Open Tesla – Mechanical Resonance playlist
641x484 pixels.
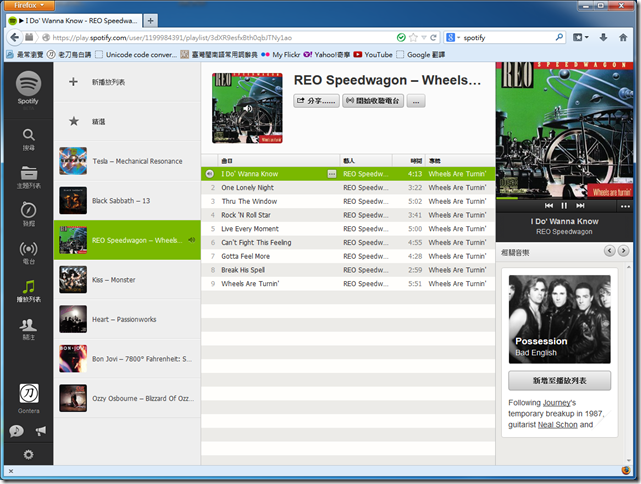coord(127,161)
